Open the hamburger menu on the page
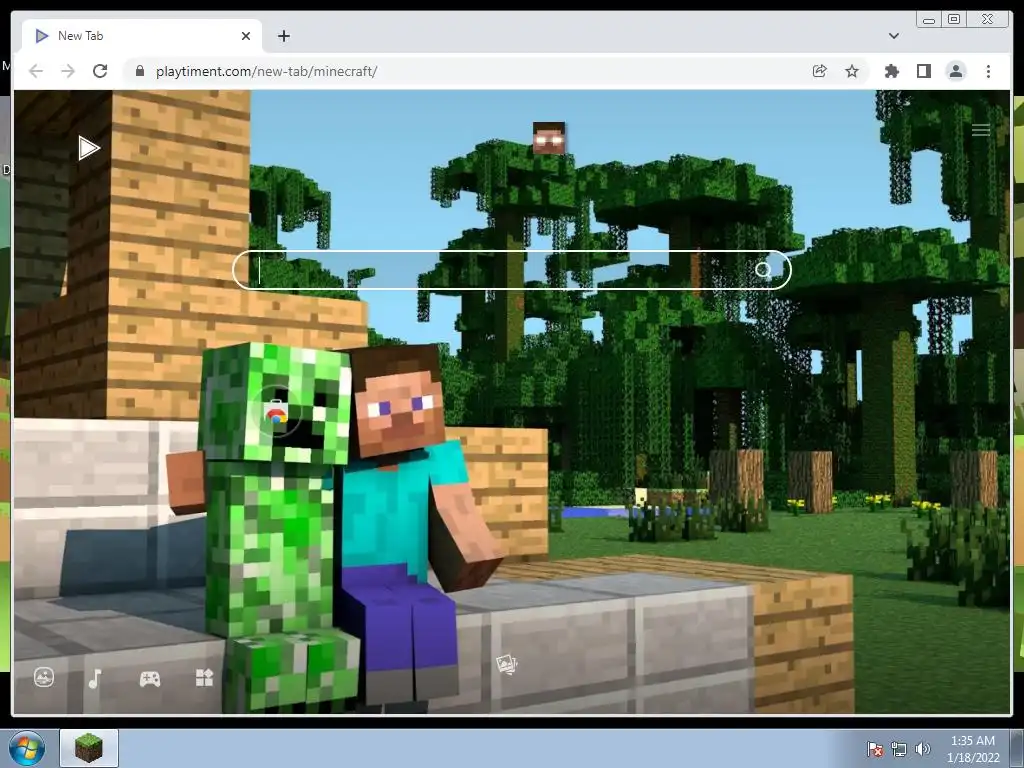This screenshot has height=768, width=1024. (x=980, y=130)
